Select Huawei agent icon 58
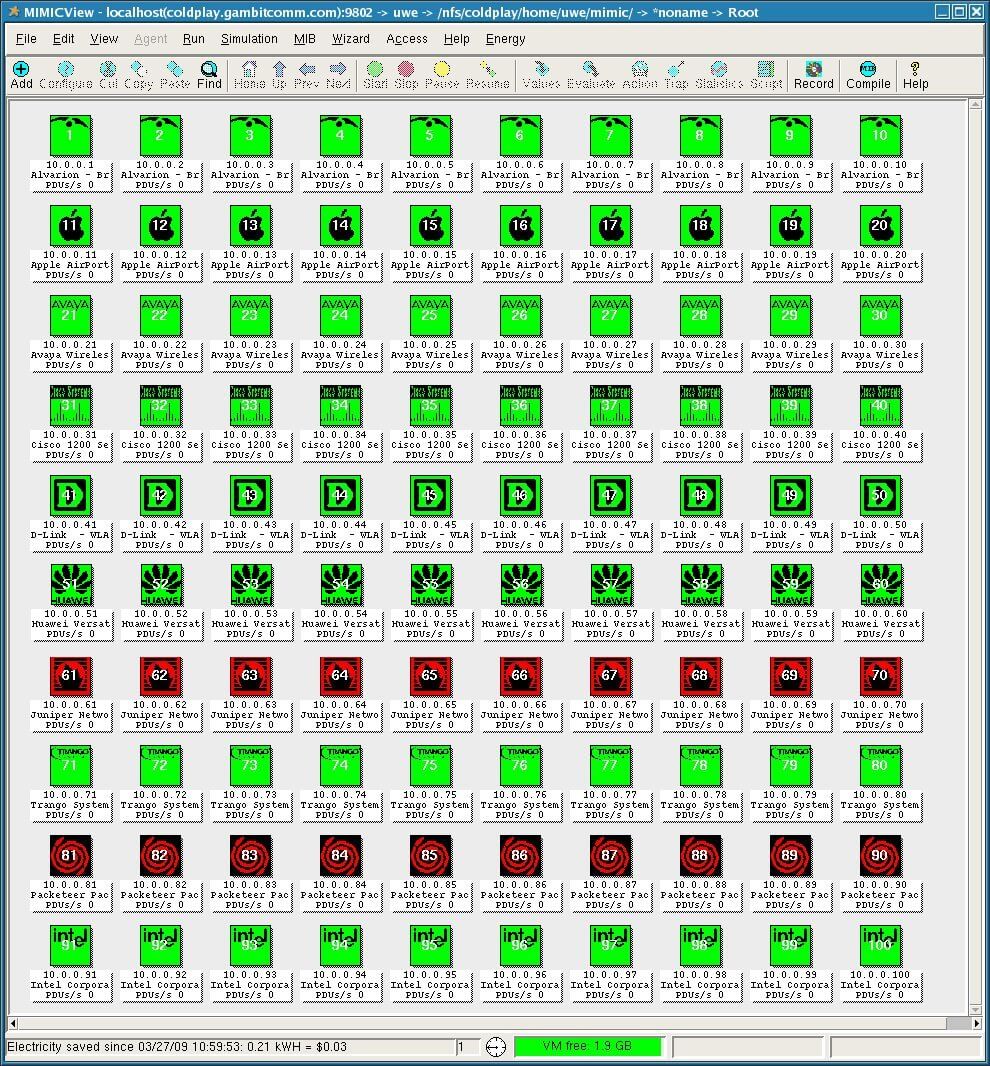 point(700,585)
